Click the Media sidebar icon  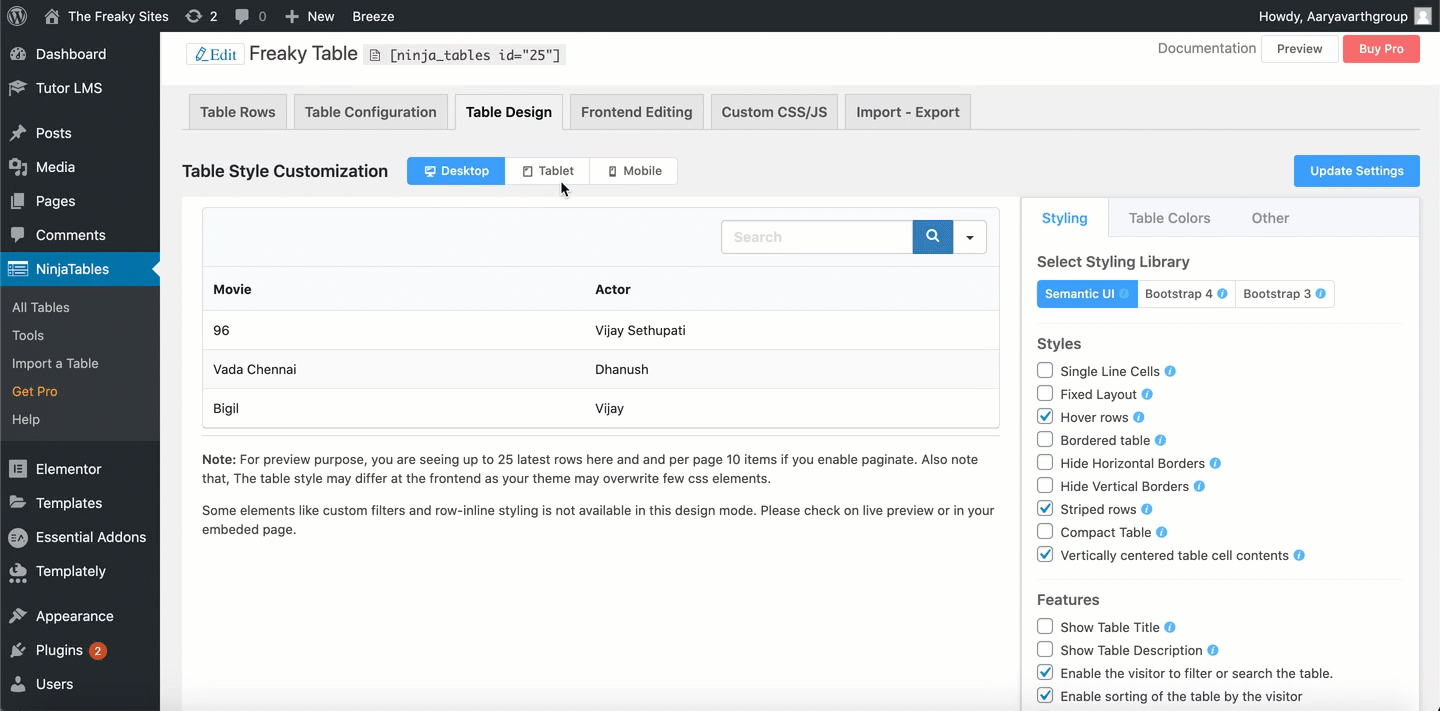[17, 167]
